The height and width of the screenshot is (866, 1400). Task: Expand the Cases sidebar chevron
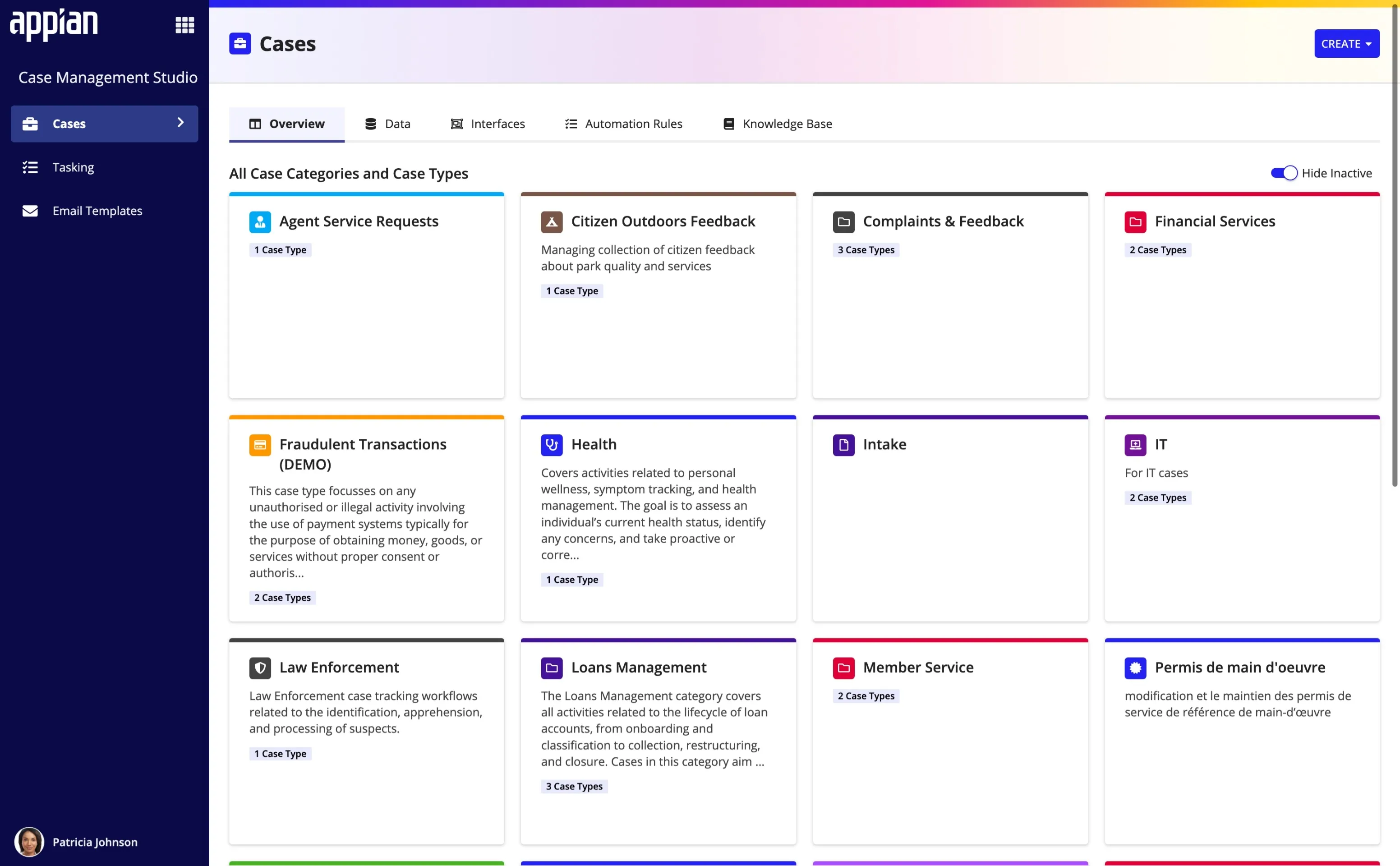[x=180, y=123]
